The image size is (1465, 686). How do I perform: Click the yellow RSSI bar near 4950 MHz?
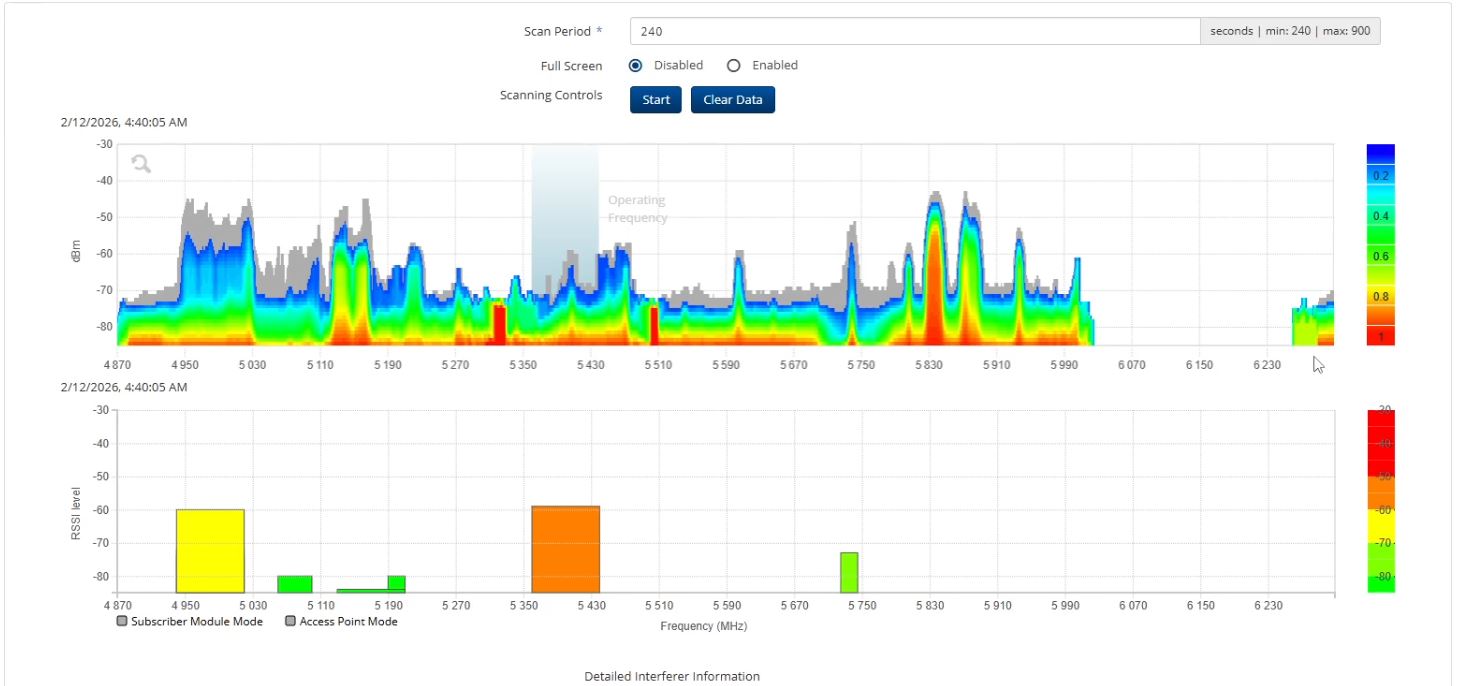coord(210,550)
